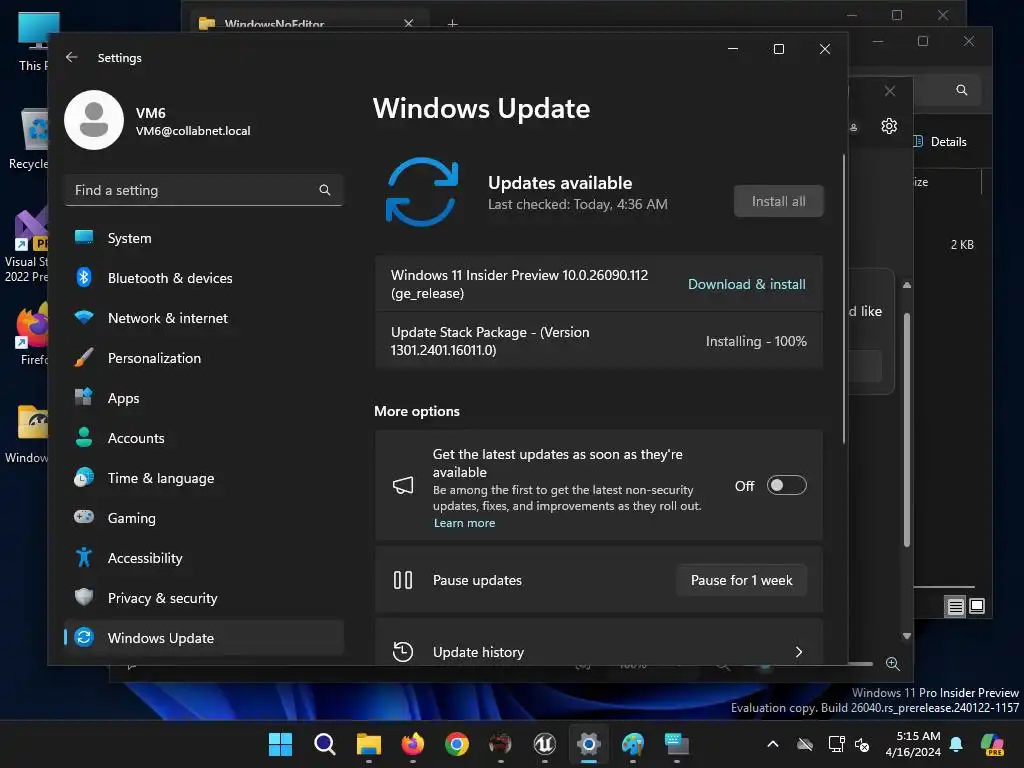1024x768 pixels.
Task: Click the Network wifi icon in sidebar
Action: coord(84,318)
